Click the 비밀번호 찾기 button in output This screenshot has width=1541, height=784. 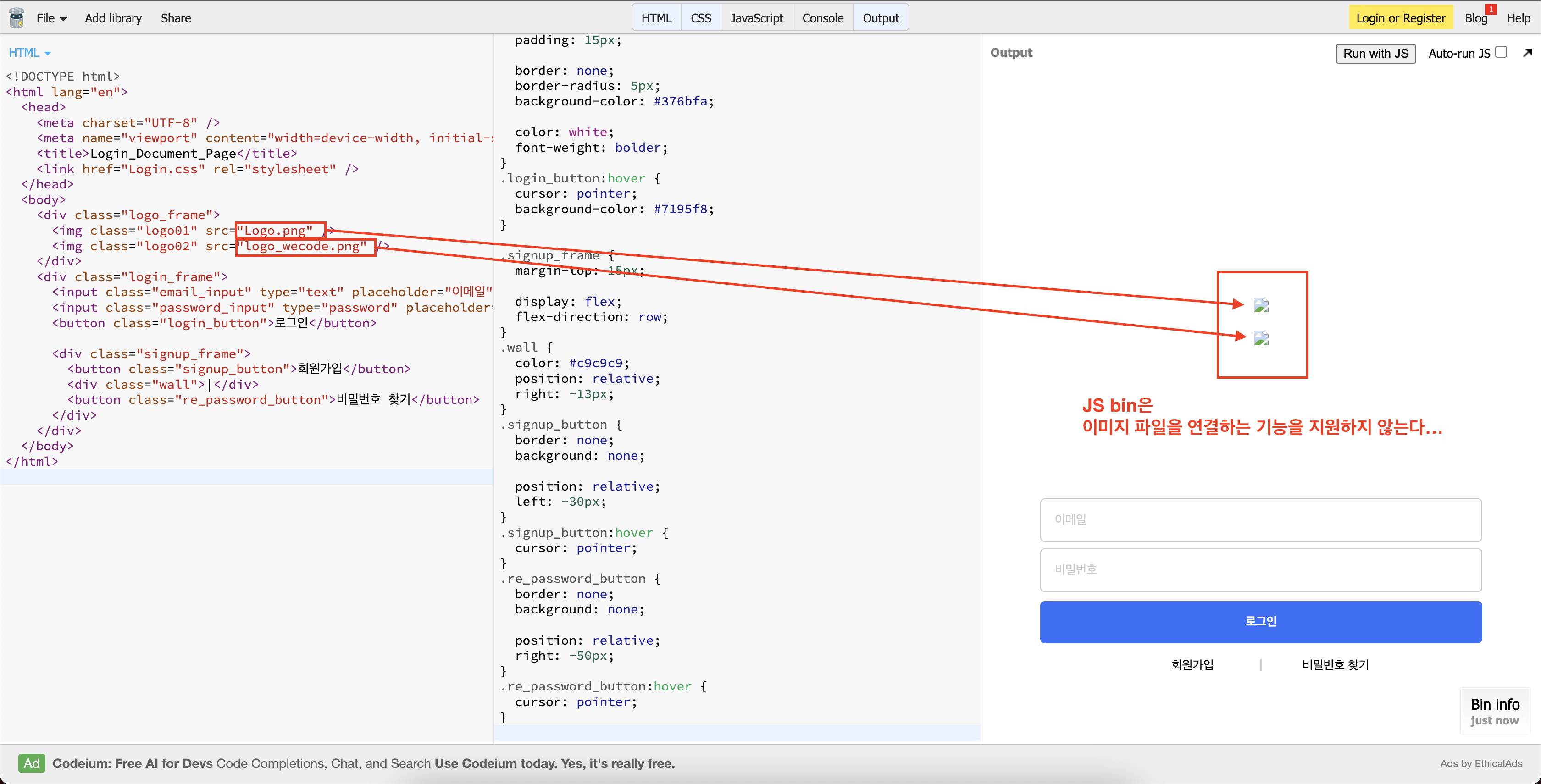pos(1335,664)
